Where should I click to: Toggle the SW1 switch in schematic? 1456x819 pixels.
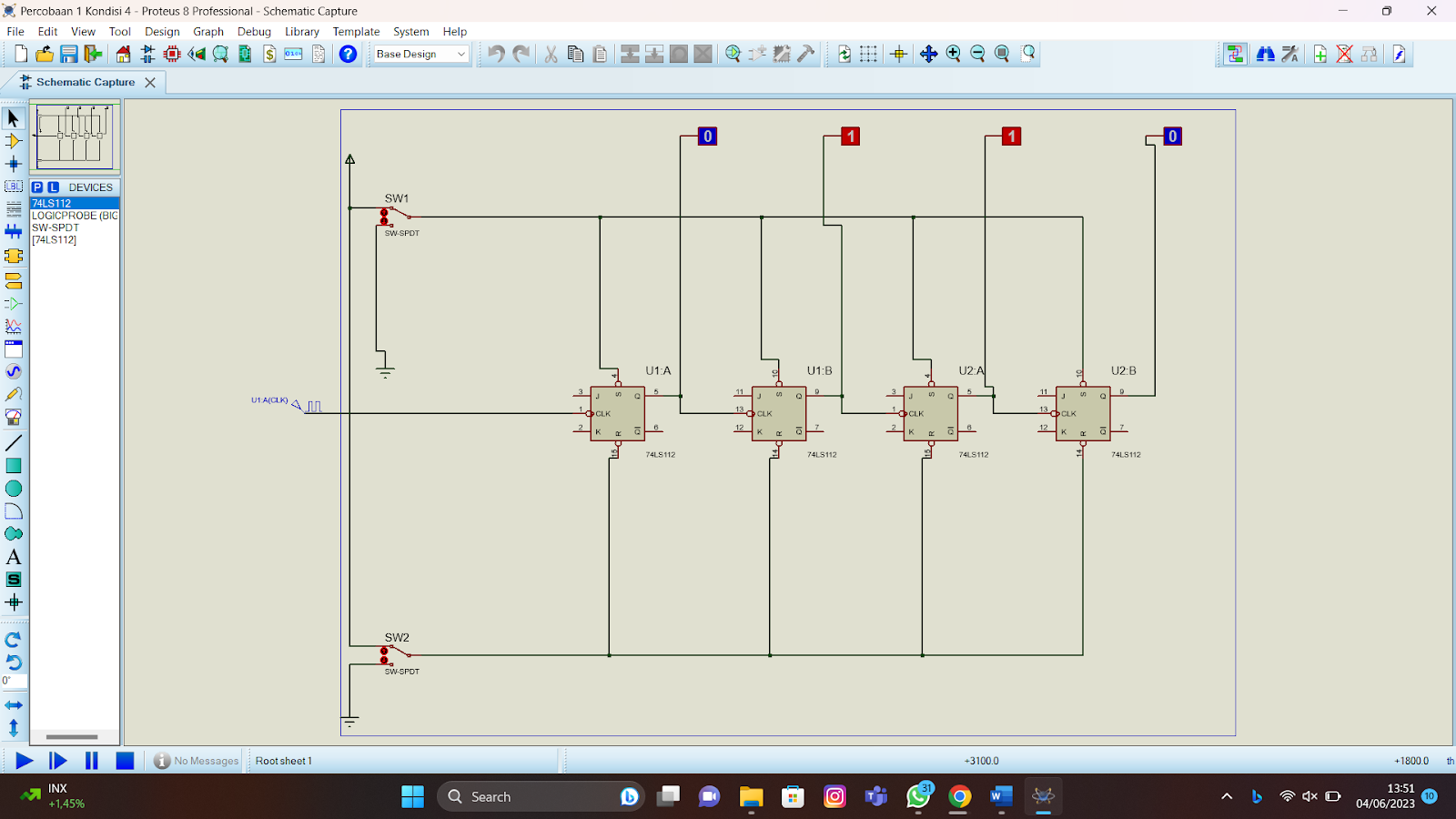click(x=395, y=216)
